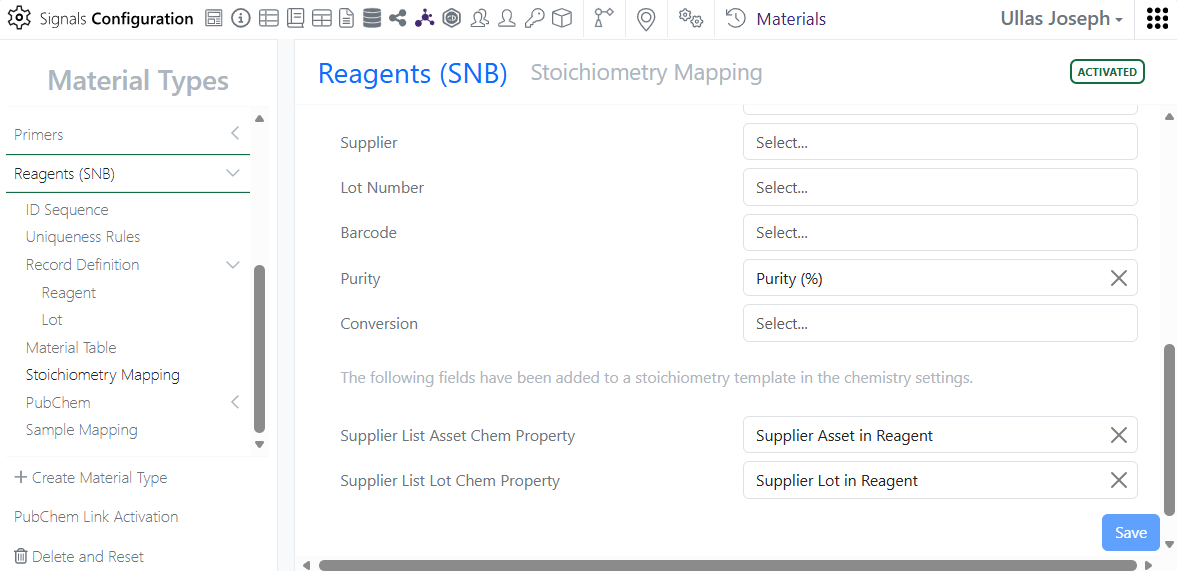This screenshot has width=1177, height=571.
Task: Click the double gears settings icon
Action: tap(690, 18)
